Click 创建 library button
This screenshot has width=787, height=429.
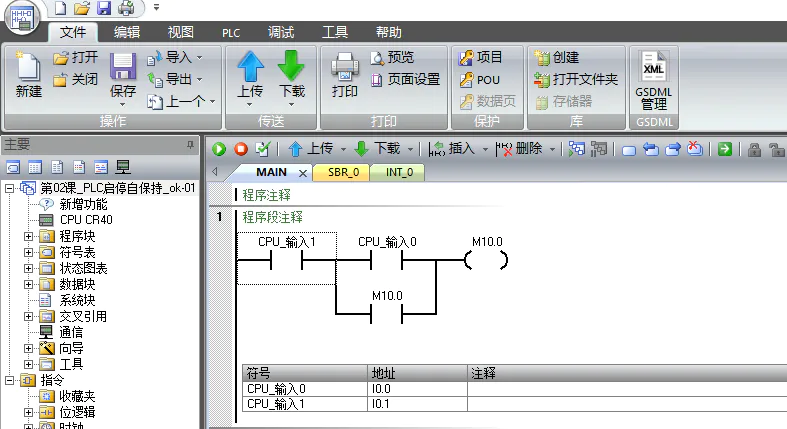coord(557,58)
